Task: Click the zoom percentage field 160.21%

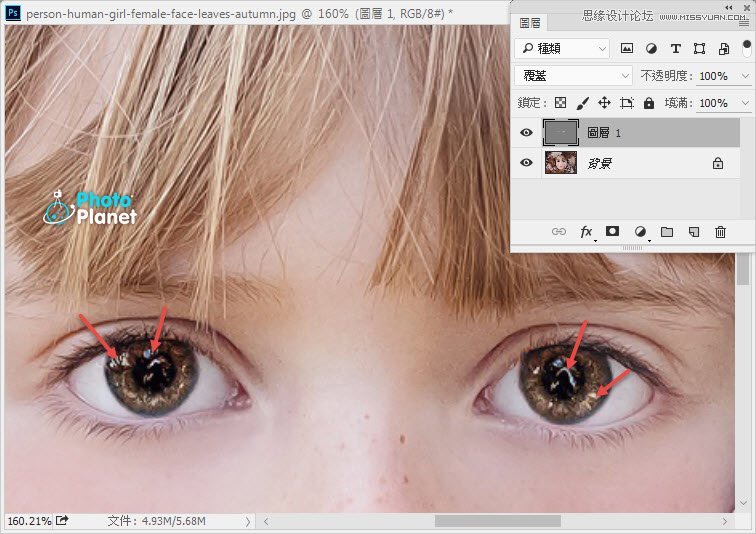Action: 29,521
